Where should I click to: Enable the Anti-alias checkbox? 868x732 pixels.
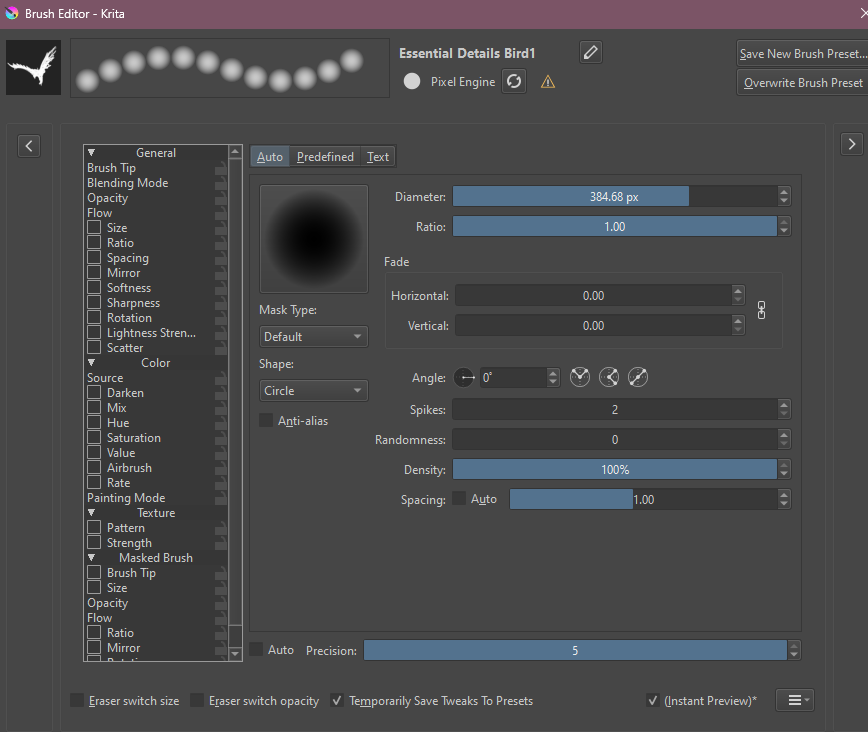pyautogui.click(x=266, y=421)
